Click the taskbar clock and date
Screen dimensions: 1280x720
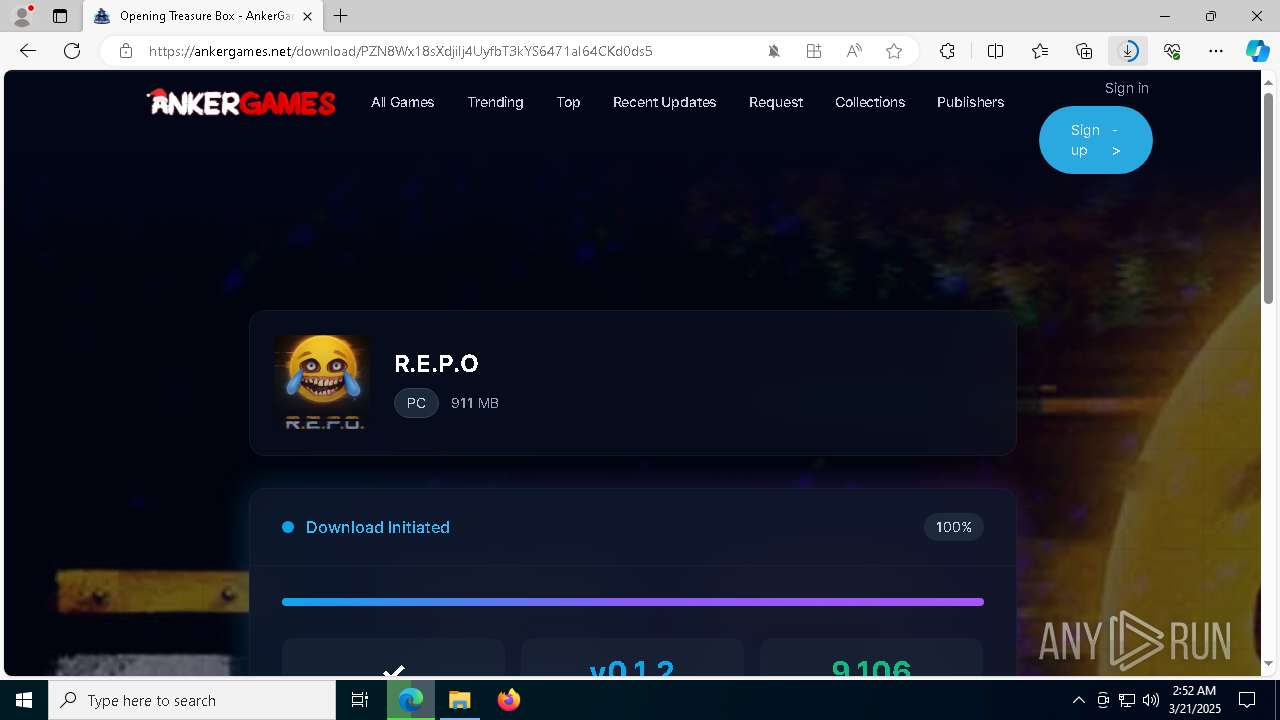1195,700
